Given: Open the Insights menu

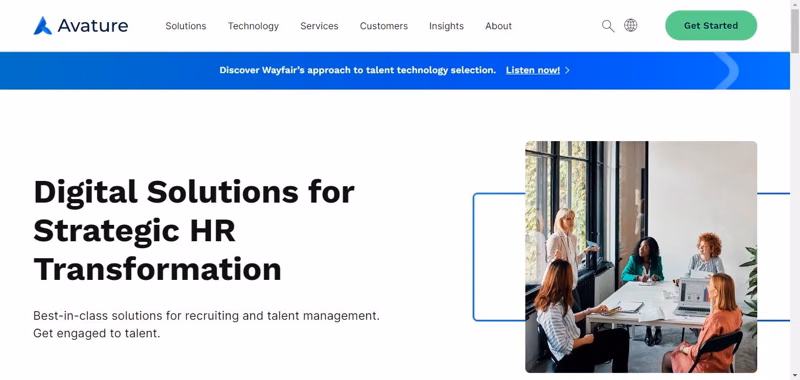Looking at the screenshot, I should click(446, 26).
